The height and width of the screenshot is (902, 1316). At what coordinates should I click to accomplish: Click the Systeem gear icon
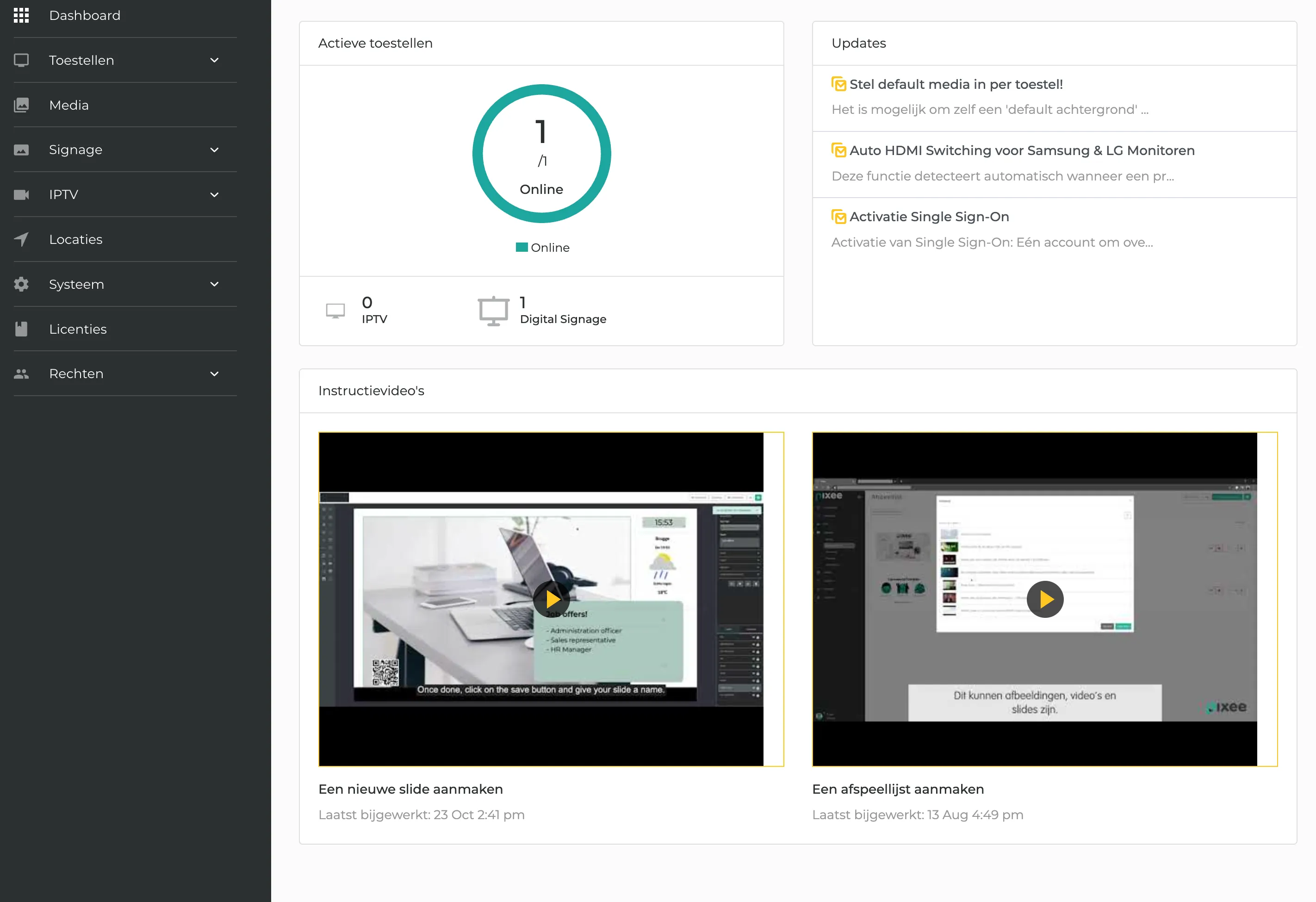(x=21, y=284)
